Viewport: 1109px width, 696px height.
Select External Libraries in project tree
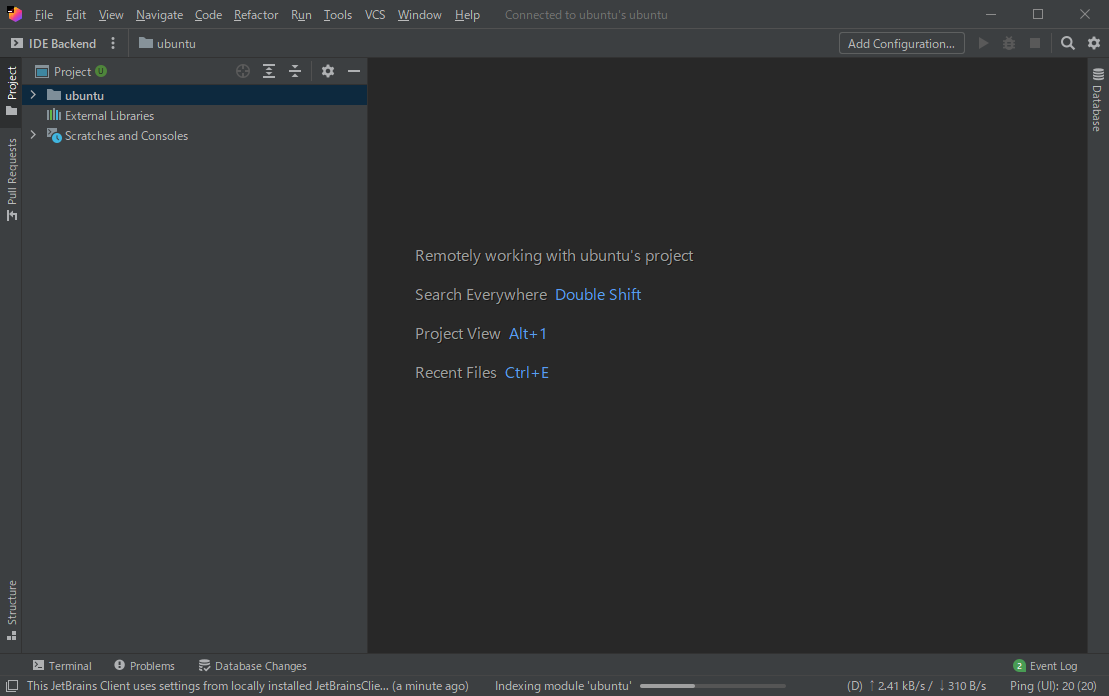[109, 115]
